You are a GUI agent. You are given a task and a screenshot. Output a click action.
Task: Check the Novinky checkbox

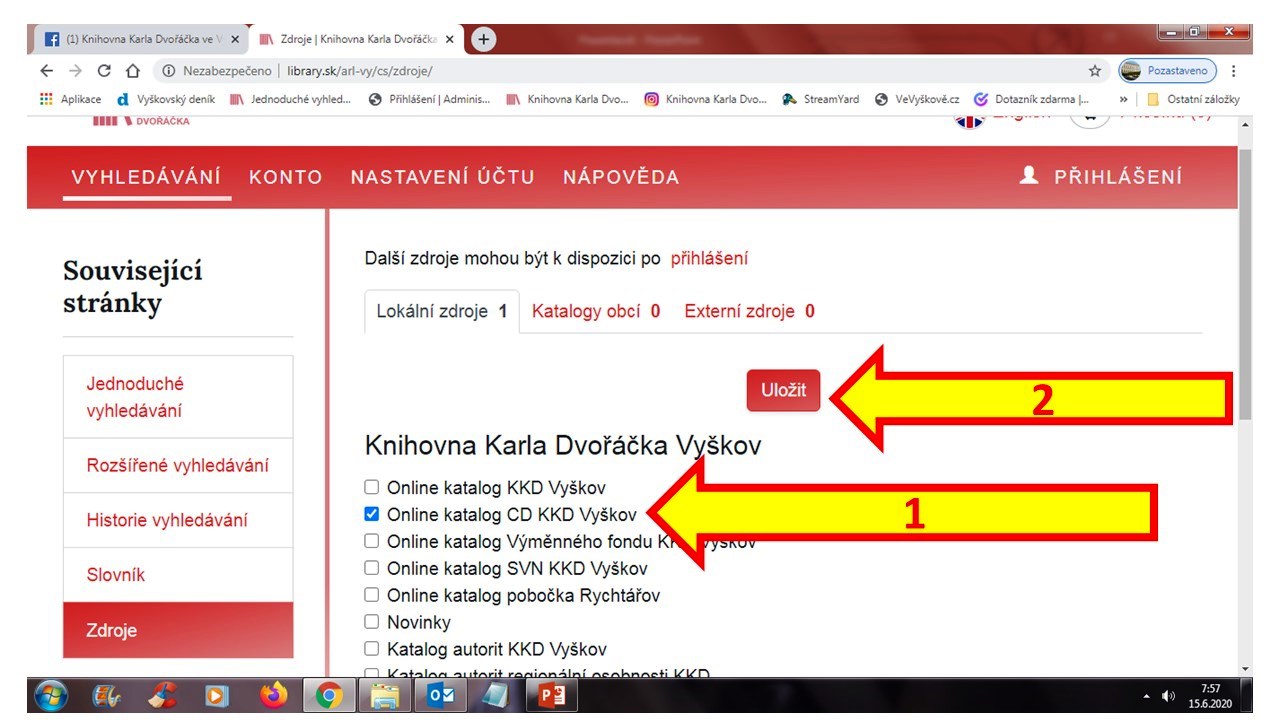point(372,622)
